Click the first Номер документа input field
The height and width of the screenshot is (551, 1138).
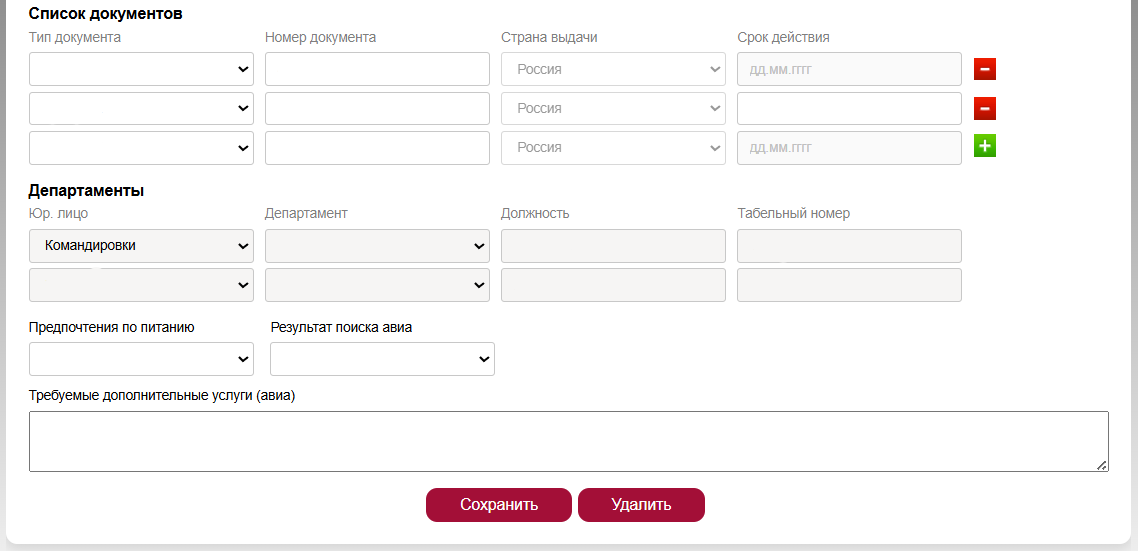coord(377,69)
